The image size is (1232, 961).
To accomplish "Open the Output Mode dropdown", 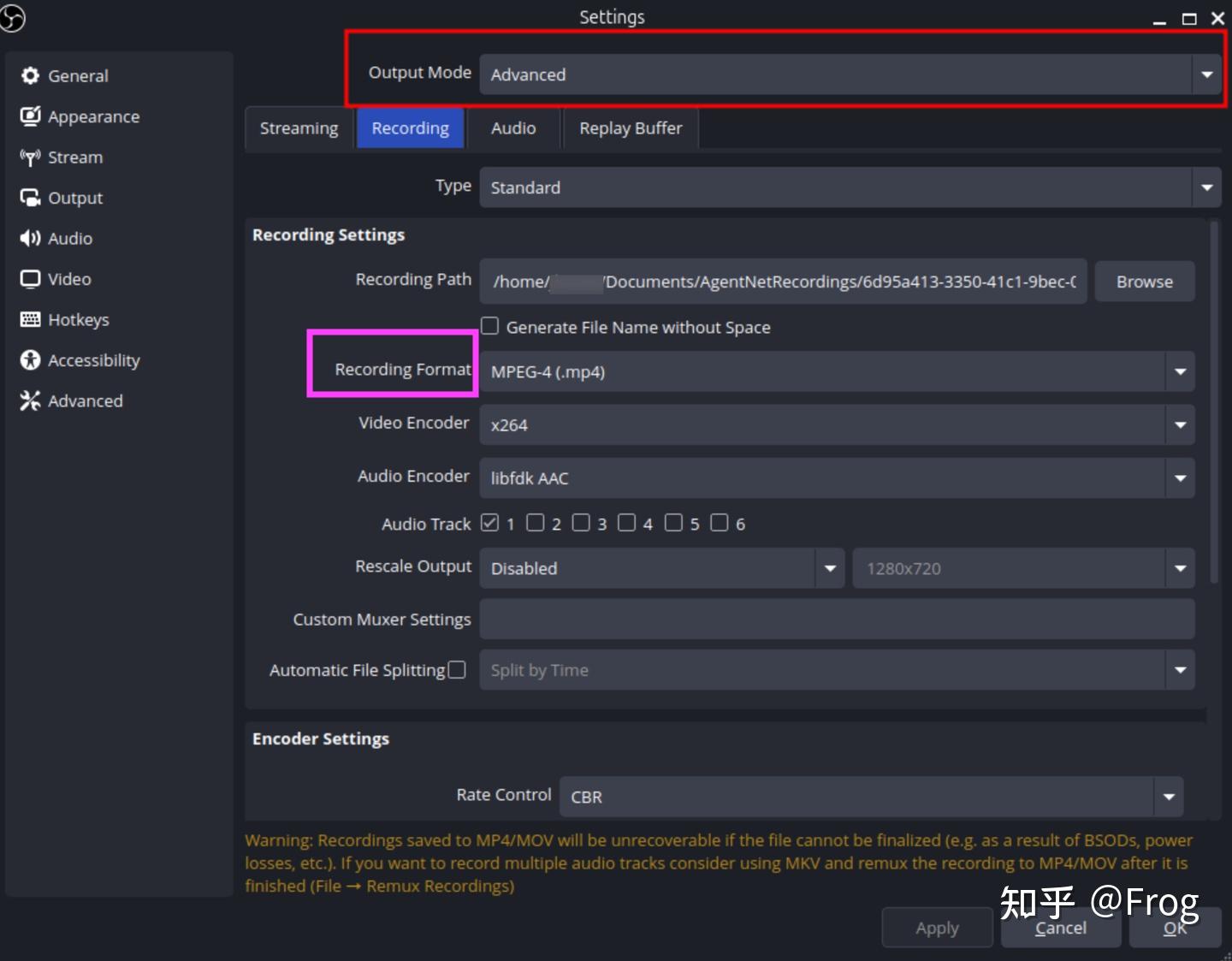I will [850, 74].
